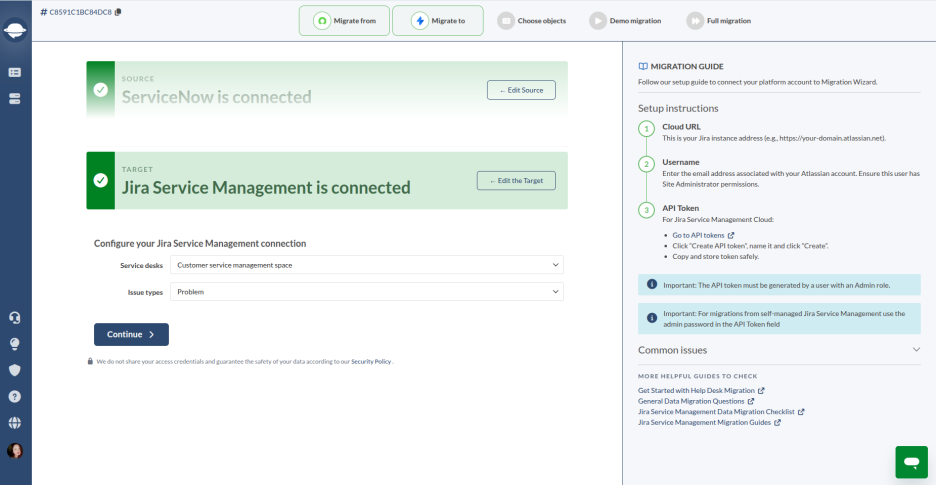Click the second Important info icon
The height and width of the screenshot is (485, 936).
click(x=652, y=318)
